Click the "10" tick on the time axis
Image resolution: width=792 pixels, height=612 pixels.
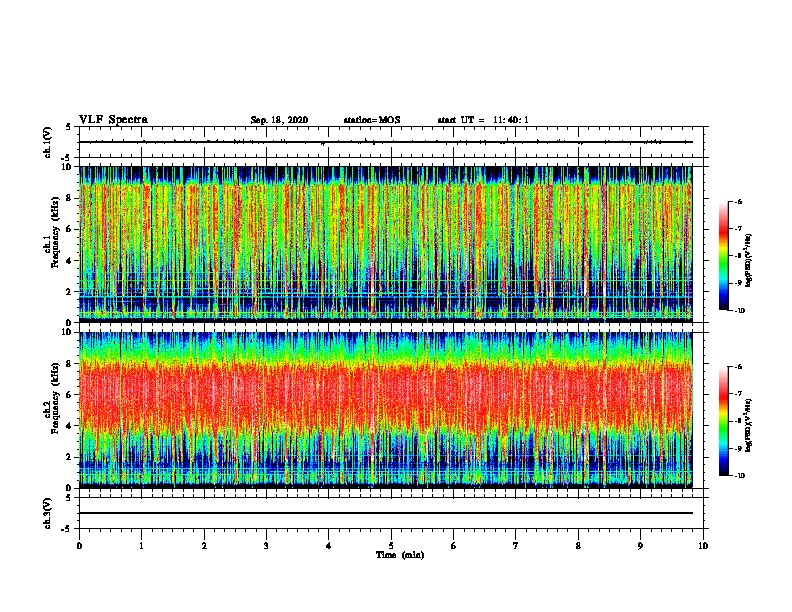[x=703, y=546]
